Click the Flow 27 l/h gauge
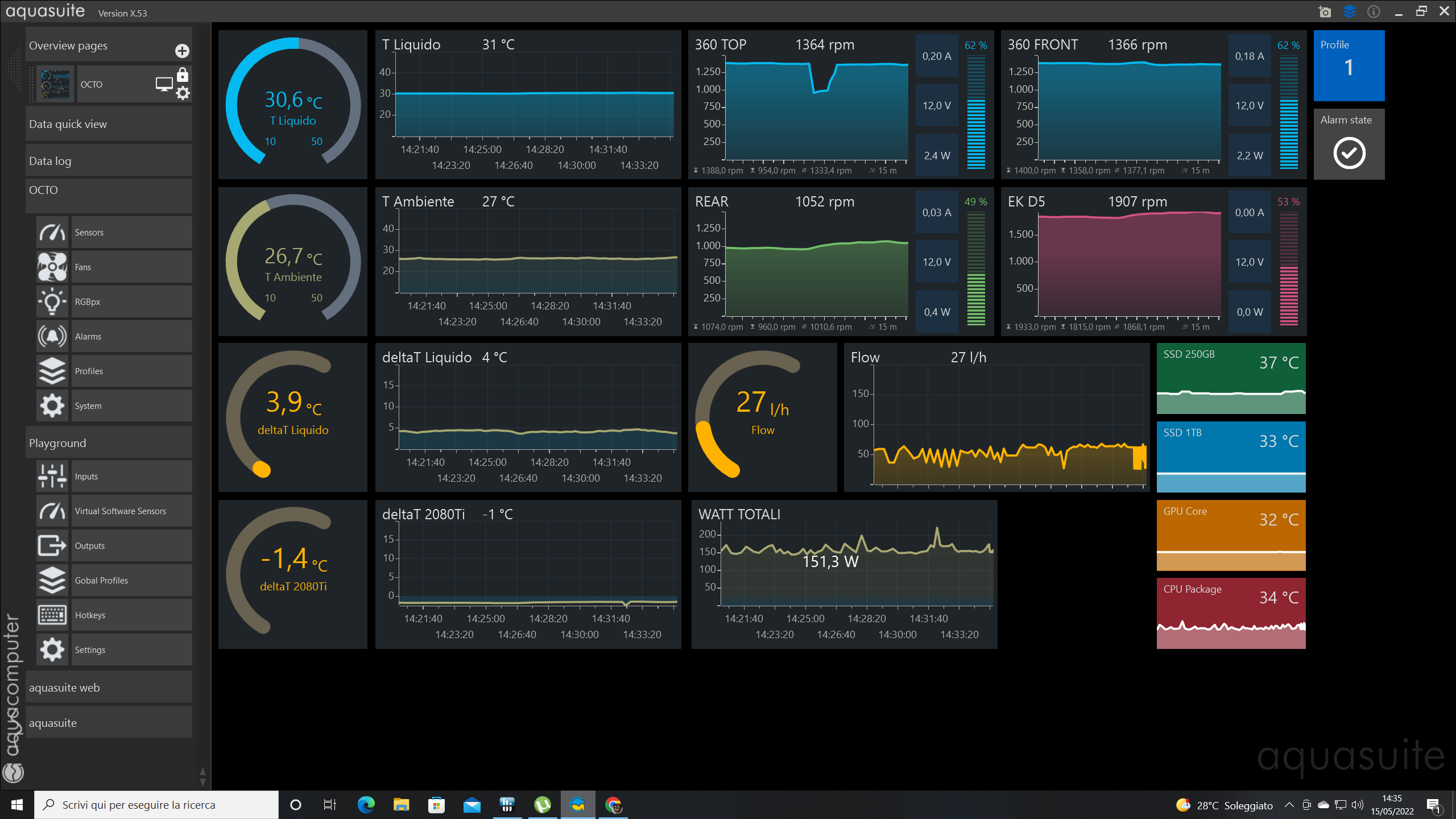Viewport: 1456px width, 819px height. tap(763, 417)
